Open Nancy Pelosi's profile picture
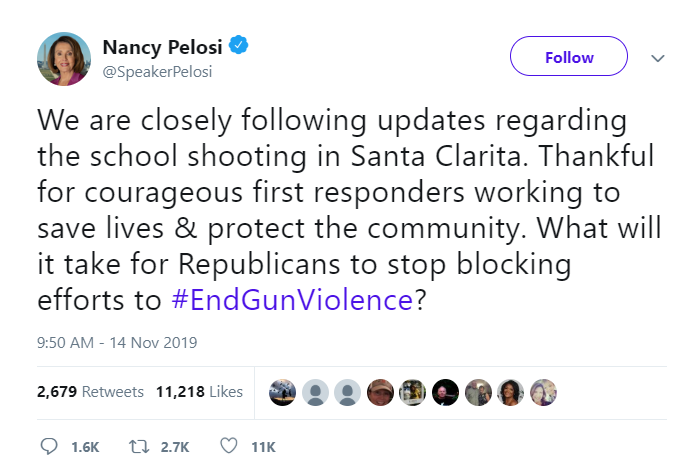679x466 pixels. 65,58
